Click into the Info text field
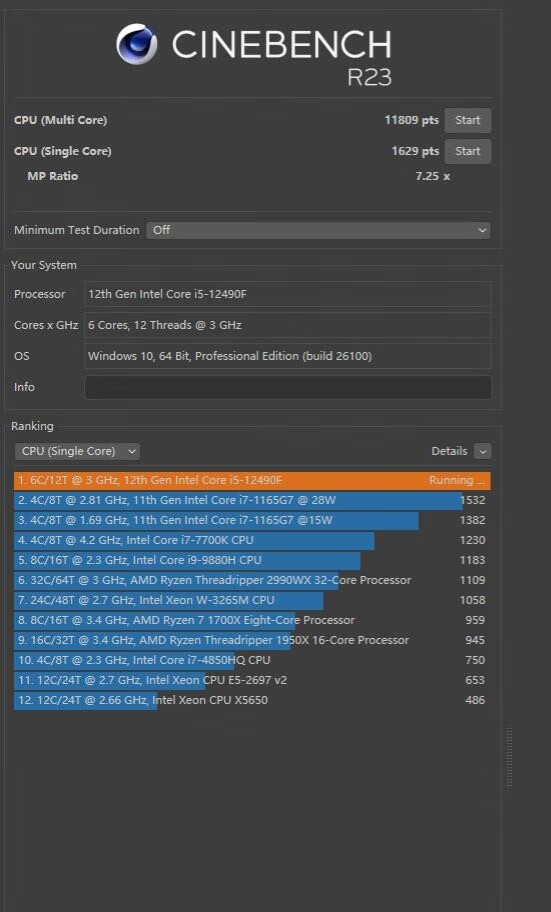Image resolution: width=551 pixels, height=912 pixels. [287, 387]
